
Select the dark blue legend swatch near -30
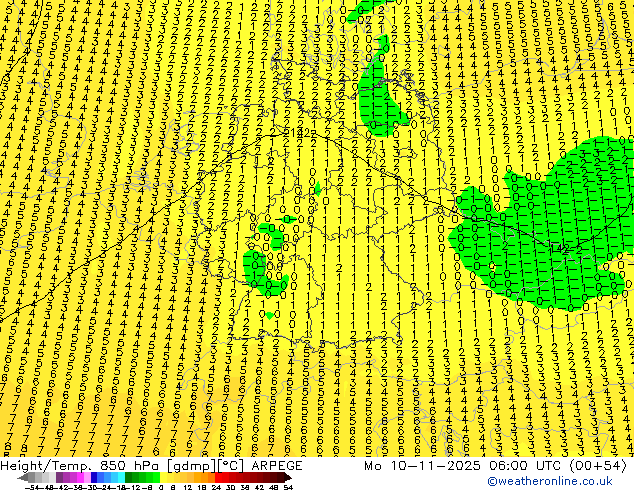[94, 477]
